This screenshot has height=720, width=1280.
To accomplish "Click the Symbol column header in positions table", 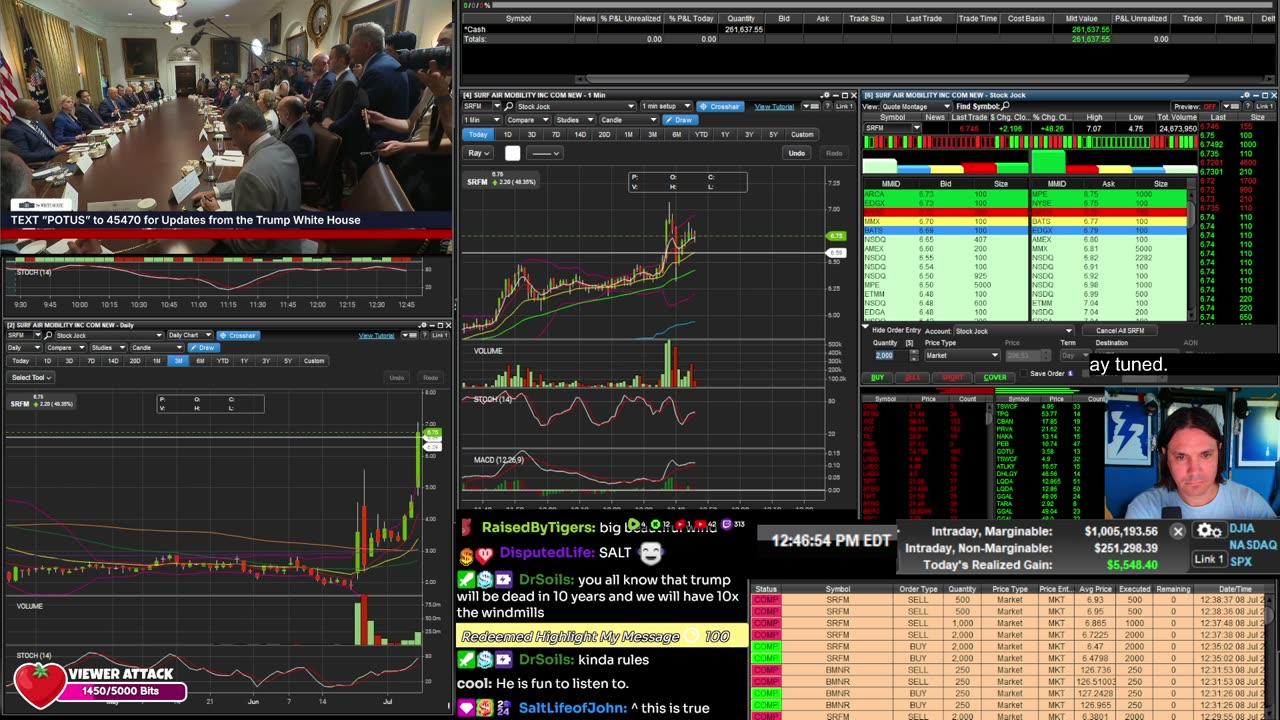I will pos(518,18).
